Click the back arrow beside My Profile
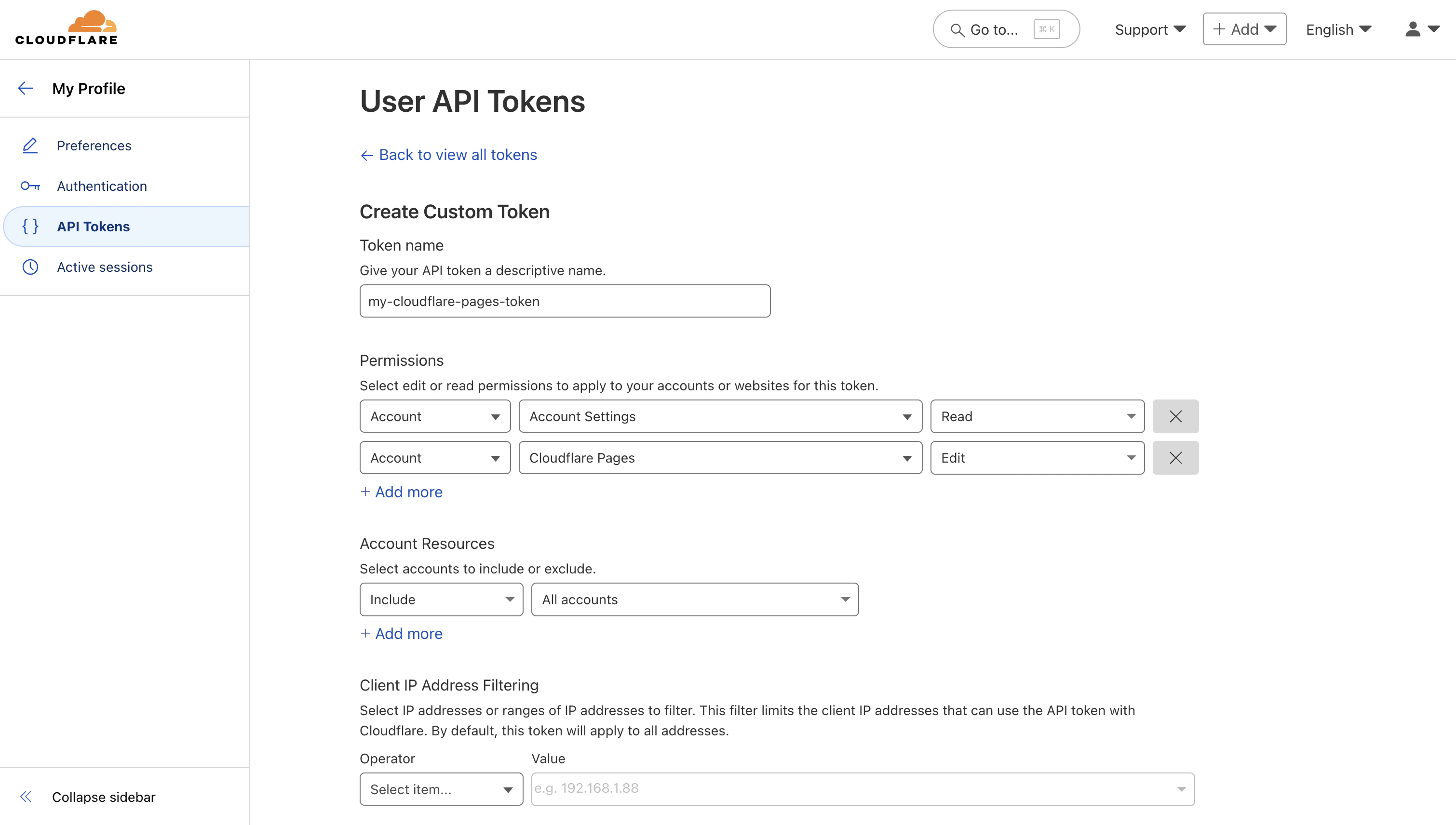1456x825 pixels. tap(26, 88)
